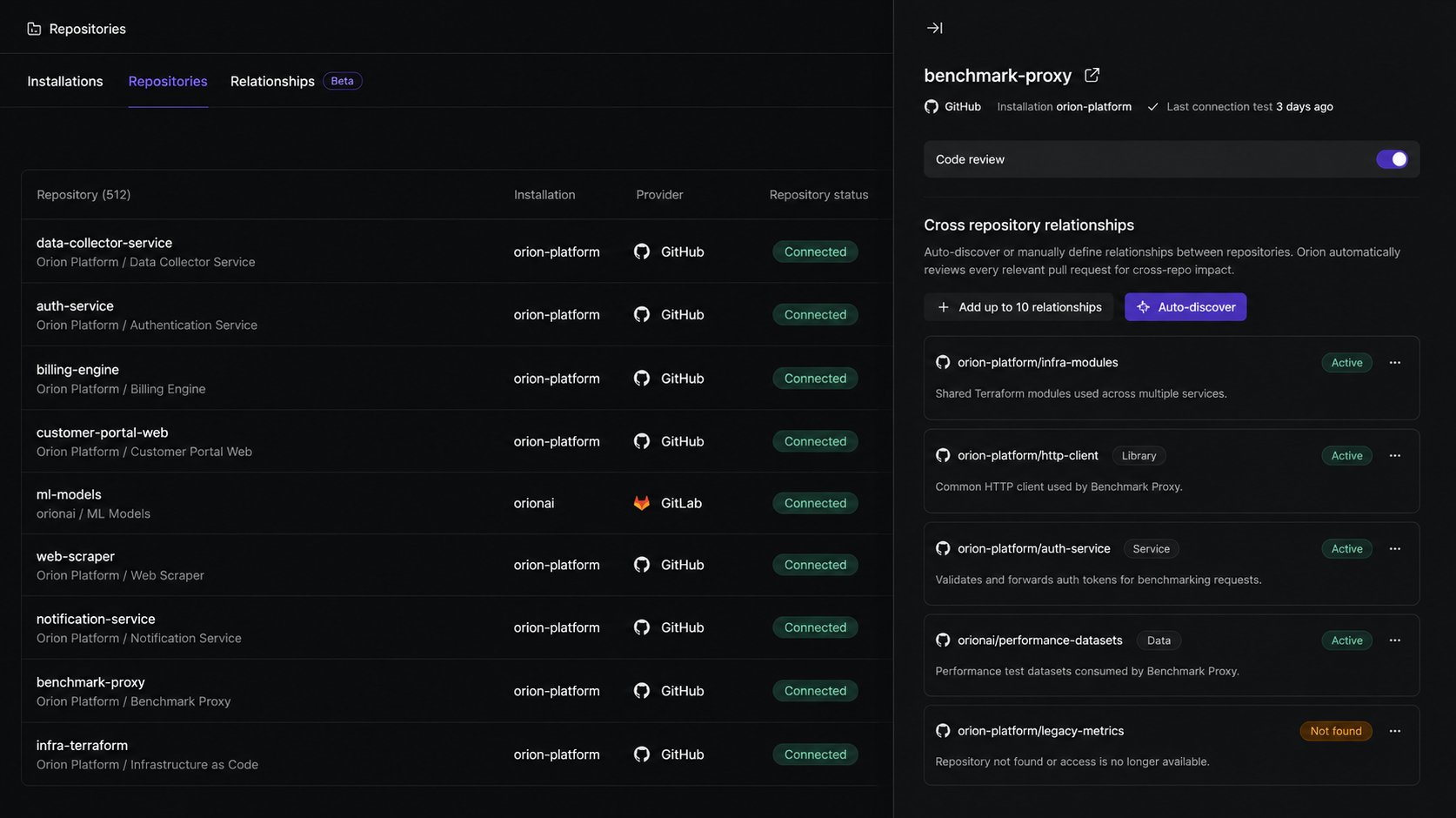This screenshot has width=1456, height=818.
Task: Click the Data tag on performance-datasets
Action: tap(1159, 640)
